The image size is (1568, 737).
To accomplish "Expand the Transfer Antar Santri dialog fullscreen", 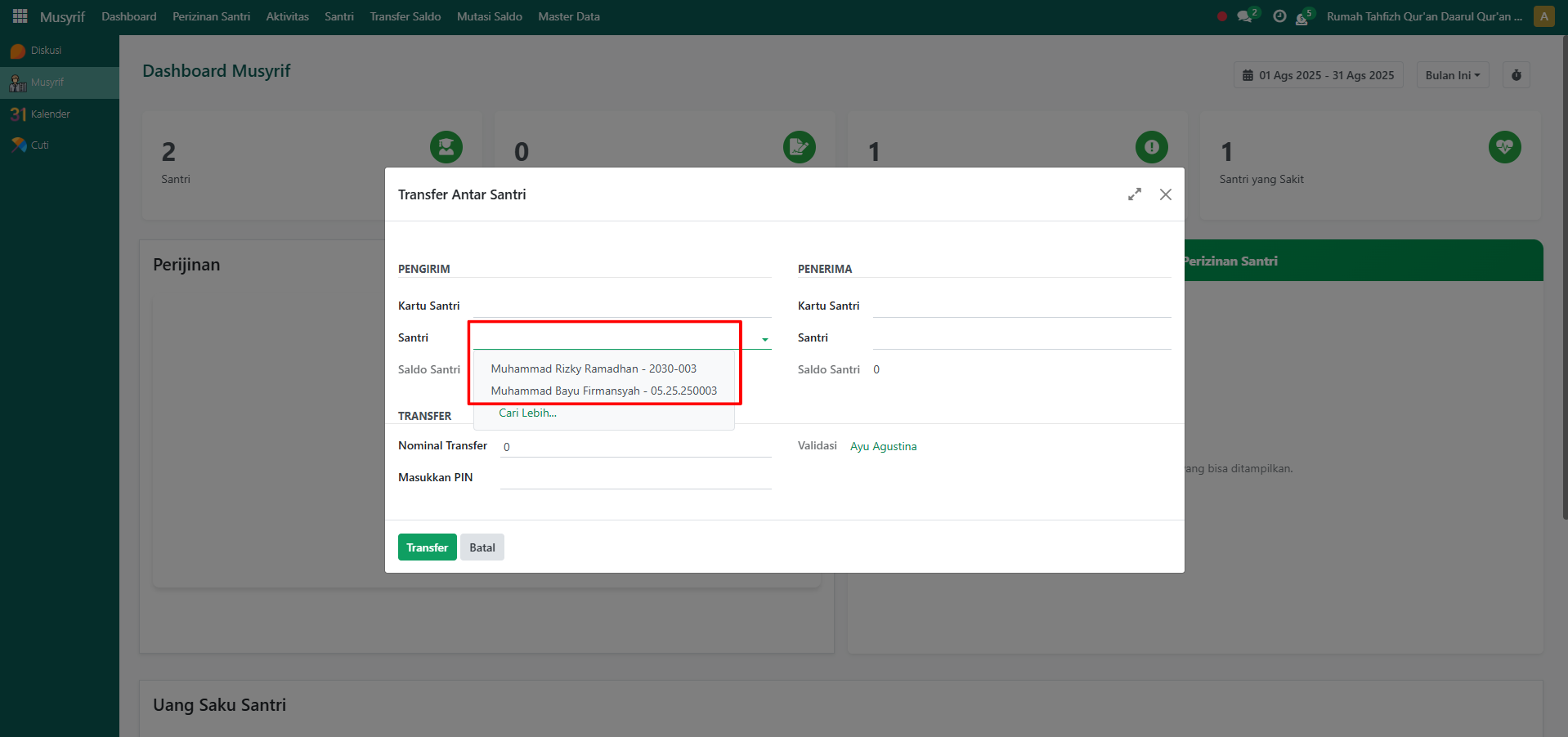I will click(1135, 194).
